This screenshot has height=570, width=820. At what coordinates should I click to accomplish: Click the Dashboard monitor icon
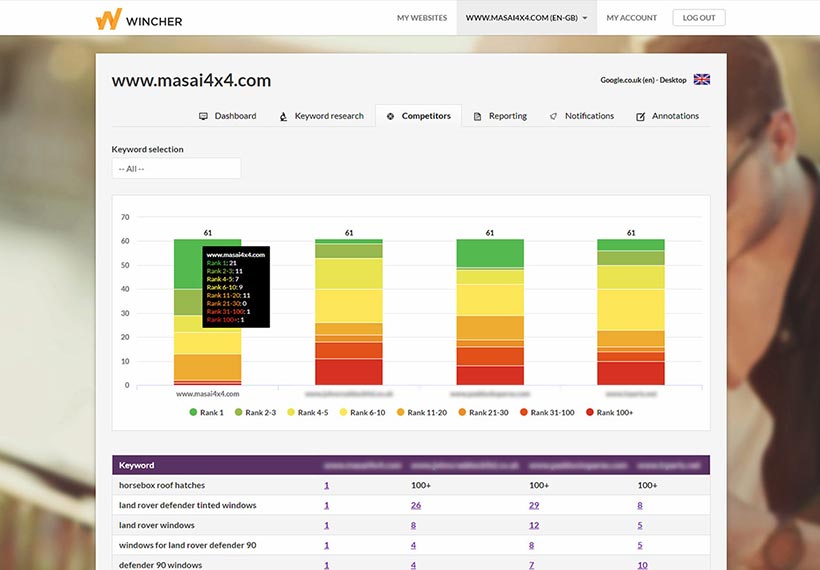click(203, 116)
